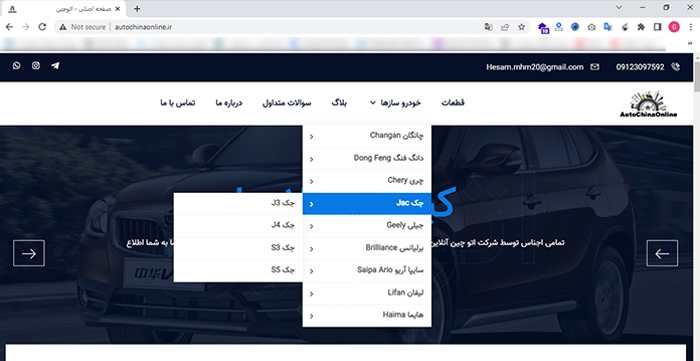Click the page vertical scrollbar thumb
Image resolution: width=700 pixels, height=361 pixels.
click(x=696, y=76)
